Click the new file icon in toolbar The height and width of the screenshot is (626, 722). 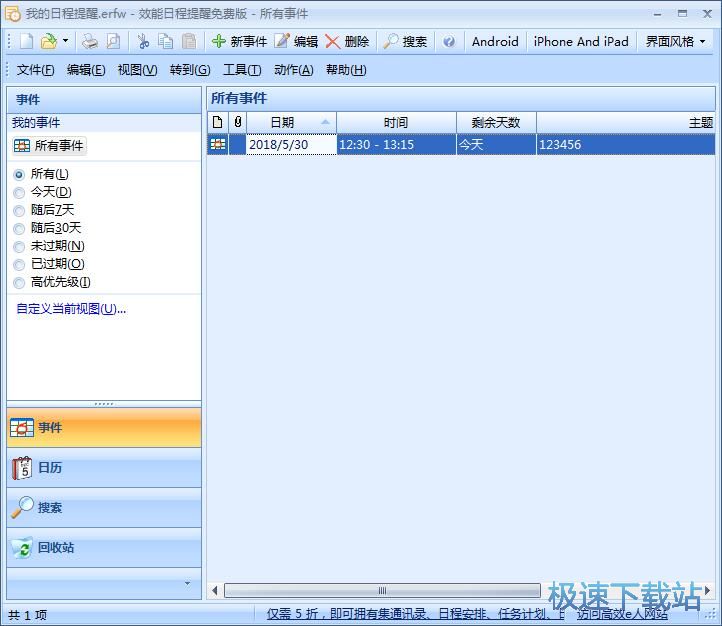pyautogui.click(x=26, y=41)
